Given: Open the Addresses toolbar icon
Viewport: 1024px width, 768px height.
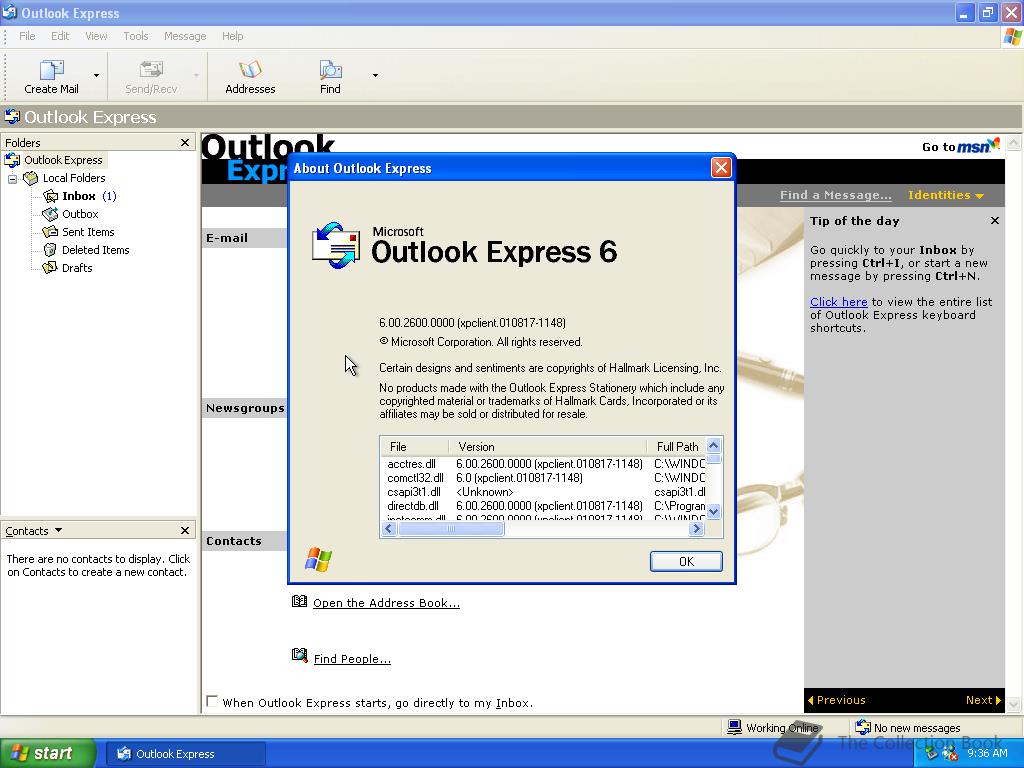Looking at the screenshot, I should click(x=250, y=69).
